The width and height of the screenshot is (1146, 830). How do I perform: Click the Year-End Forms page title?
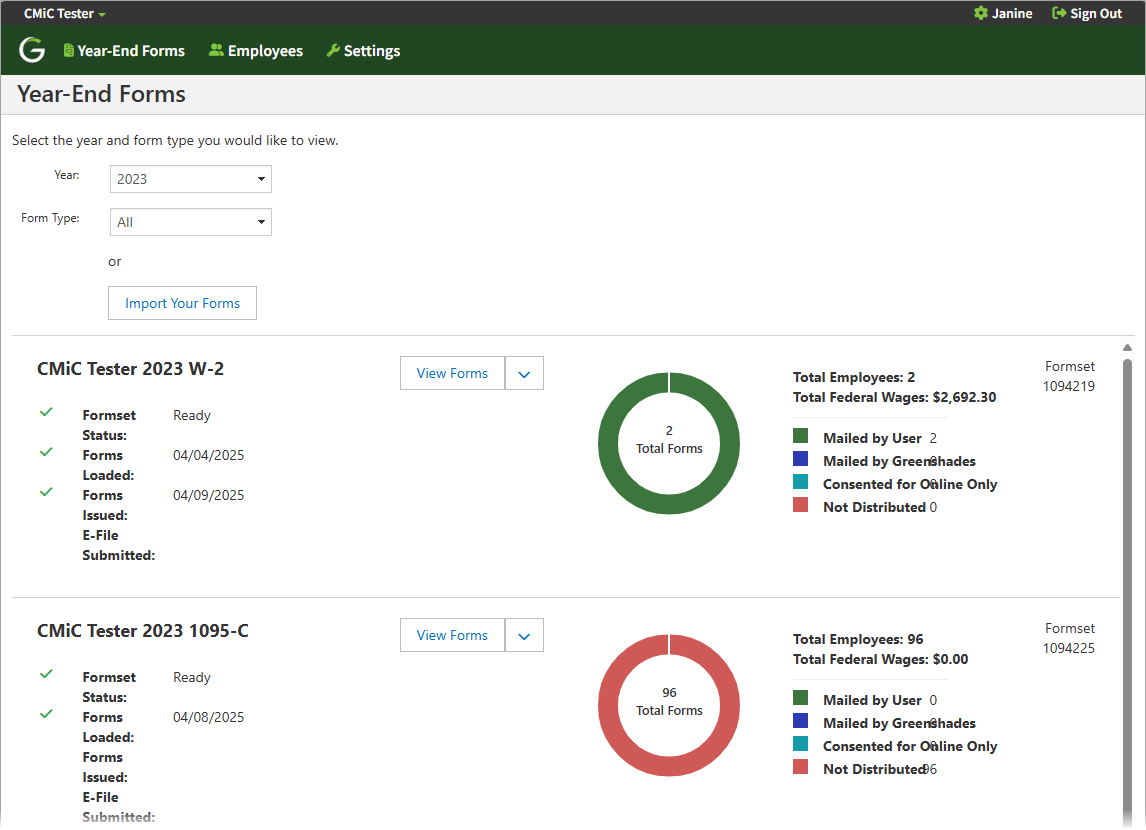[x=102, y=94]
